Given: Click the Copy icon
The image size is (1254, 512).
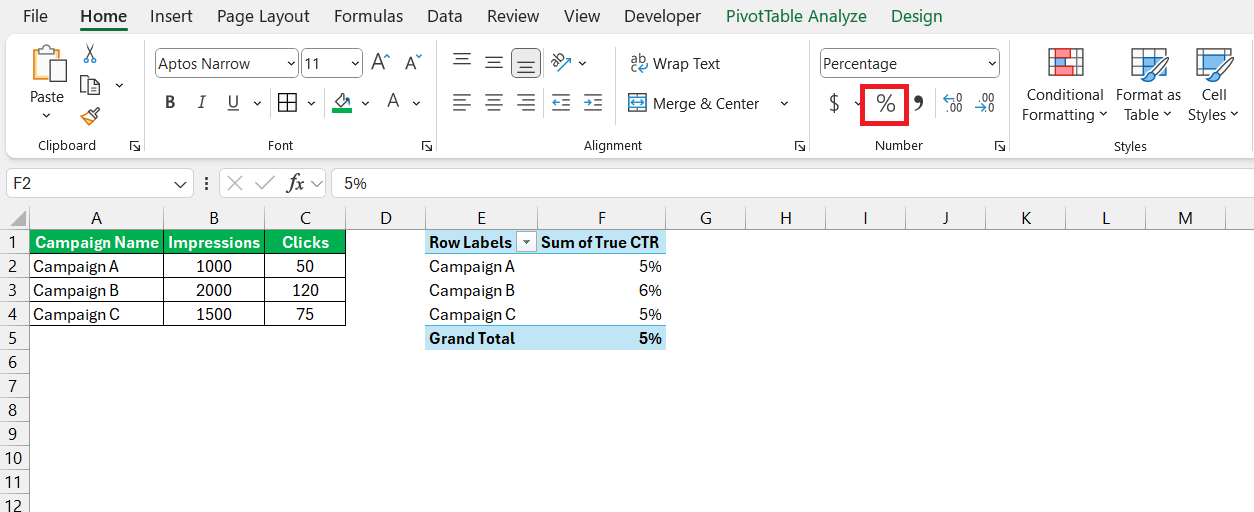Looking at the screenshot, I should 90,85.
